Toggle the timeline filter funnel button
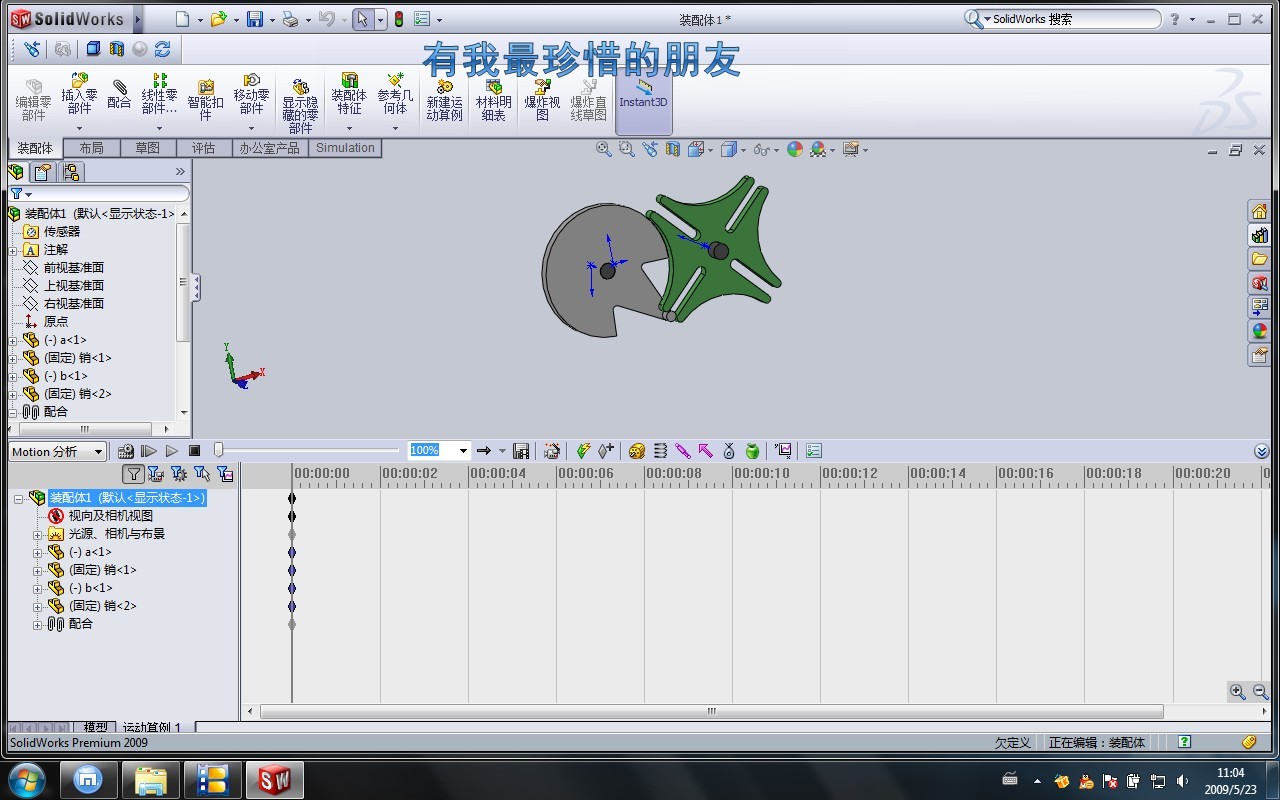 134,474
